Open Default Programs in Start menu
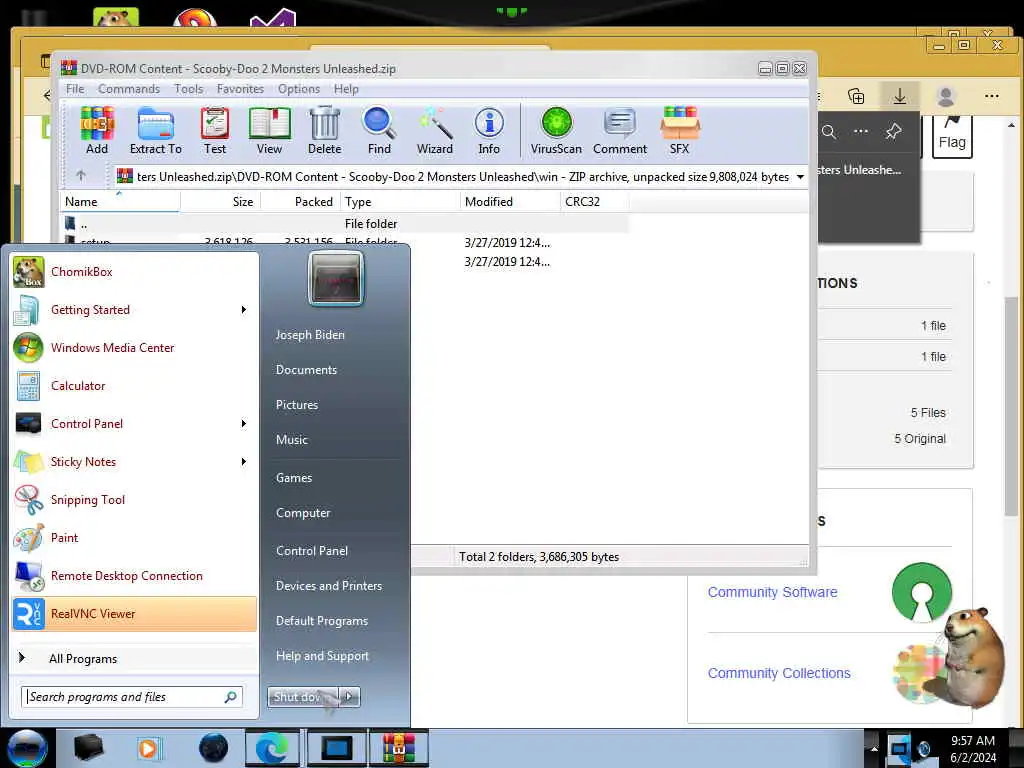 (x=322, y=621)
